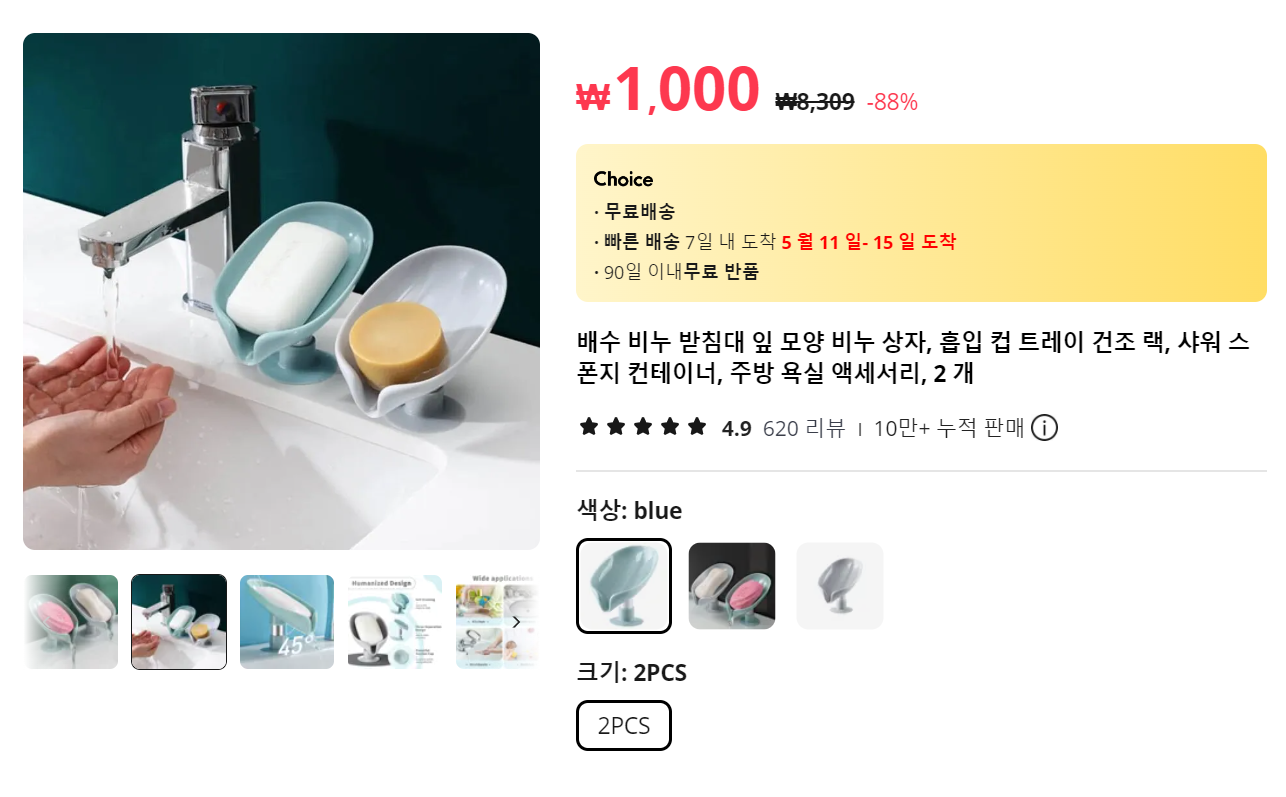
Task: Click the info icon next to 누적 판매
Action: click(x=1044, y=428)
